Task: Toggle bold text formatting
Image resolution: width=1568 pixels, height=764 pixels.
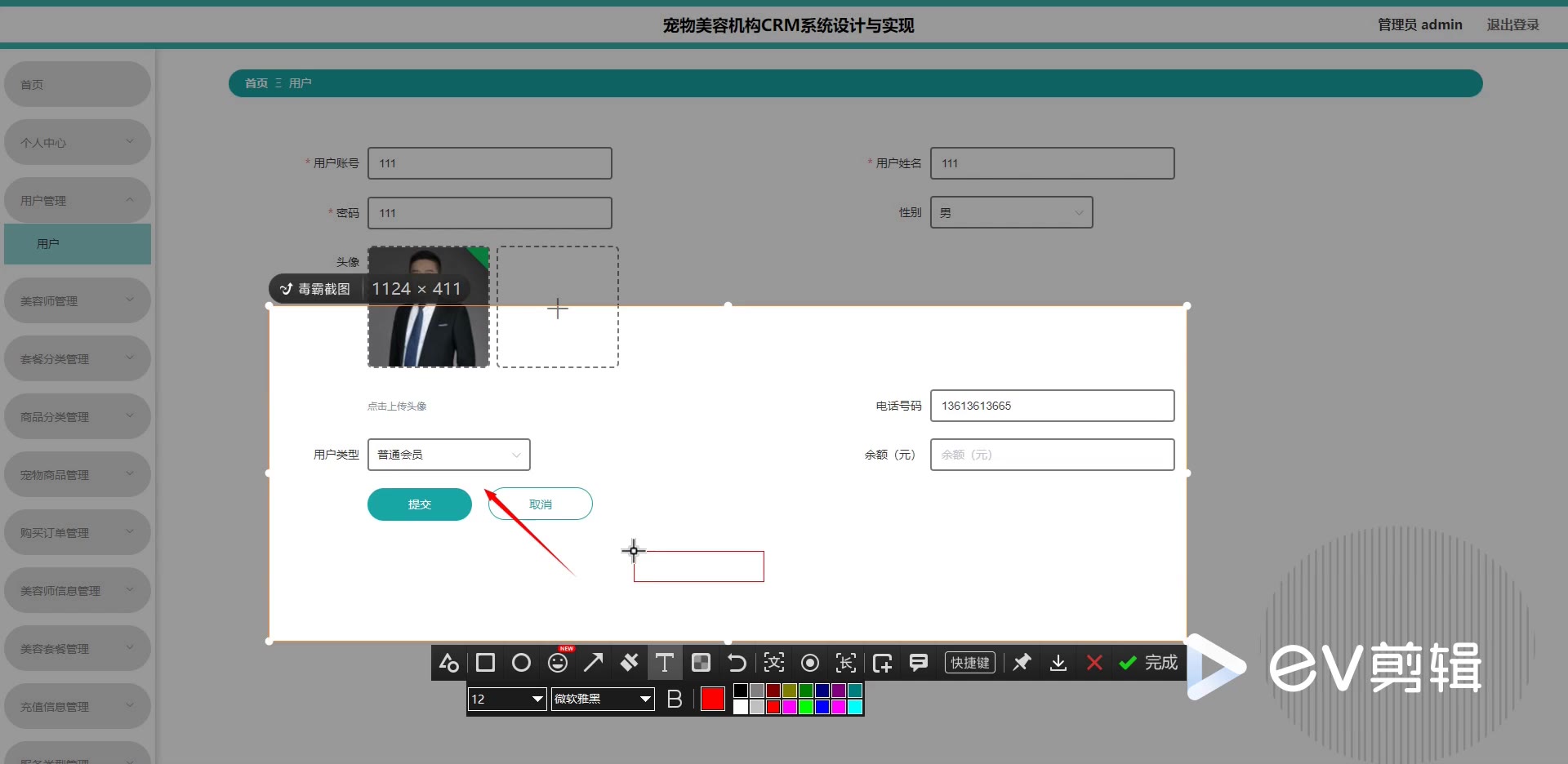Action: [675, 700]
